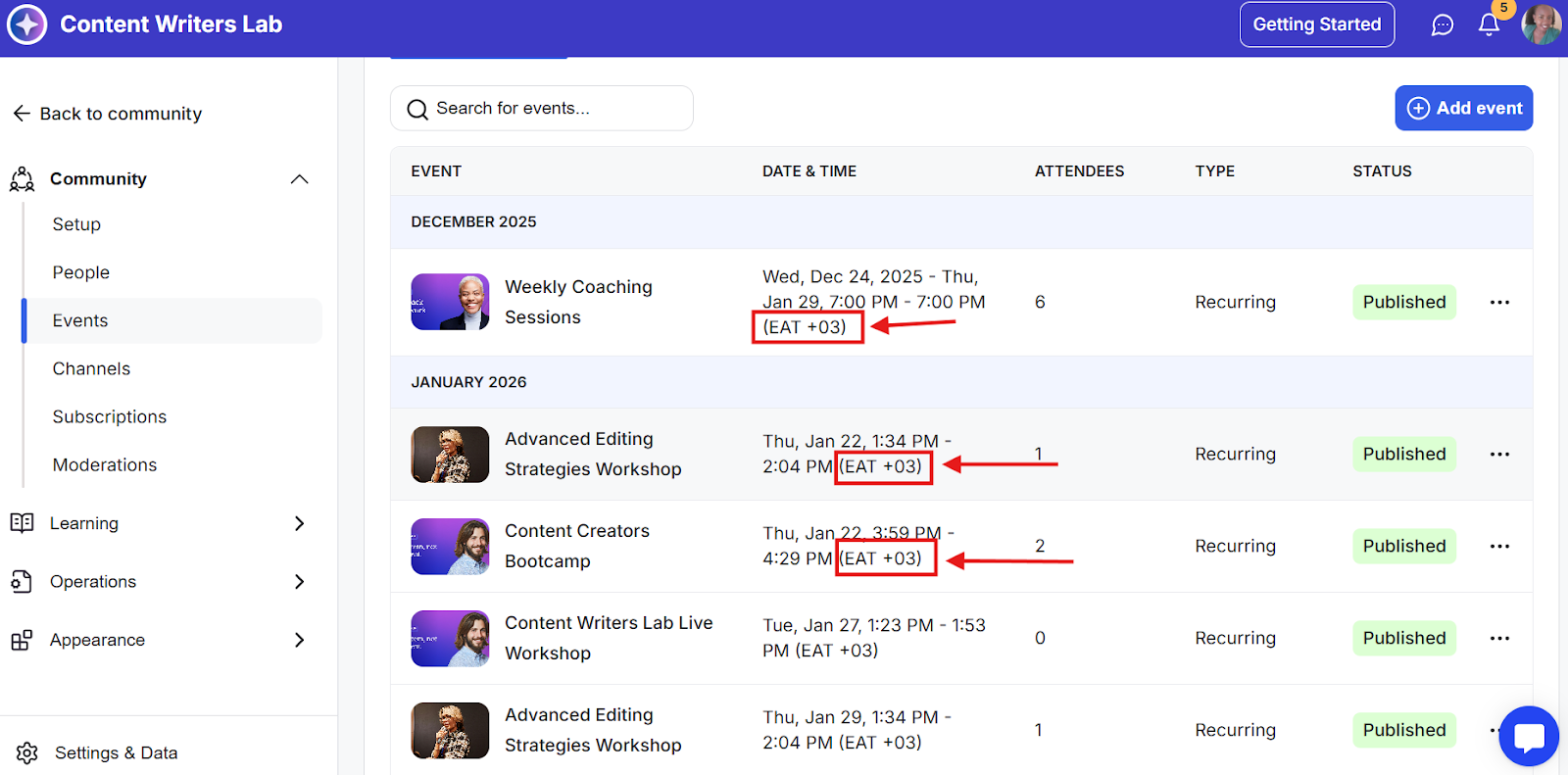1568x775 pixels.
Task: Click the ATTENDEES column header
Action: click(x=1079, y=171)
